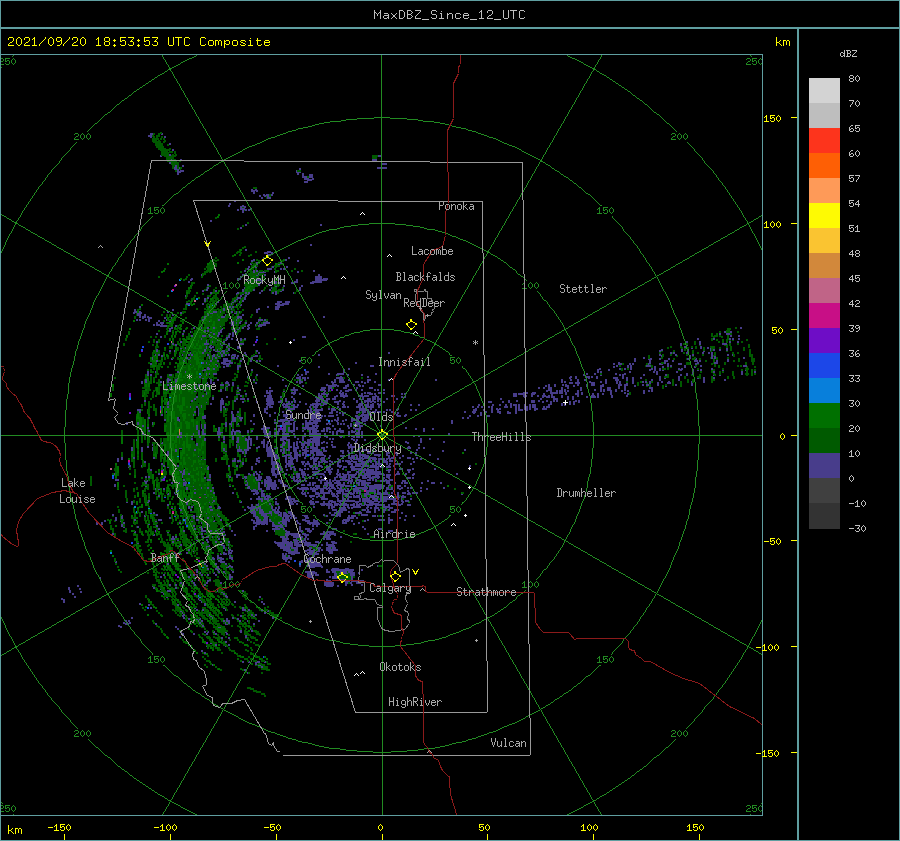The image size is (900, 841).
Task: Click the Lake Louise label
Action: [x=77, y=491]
